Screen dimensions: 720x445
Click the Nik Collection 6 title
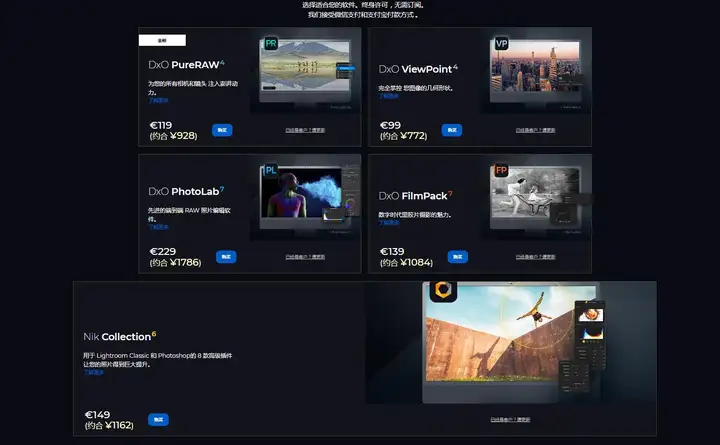click(x=119, y=337)
